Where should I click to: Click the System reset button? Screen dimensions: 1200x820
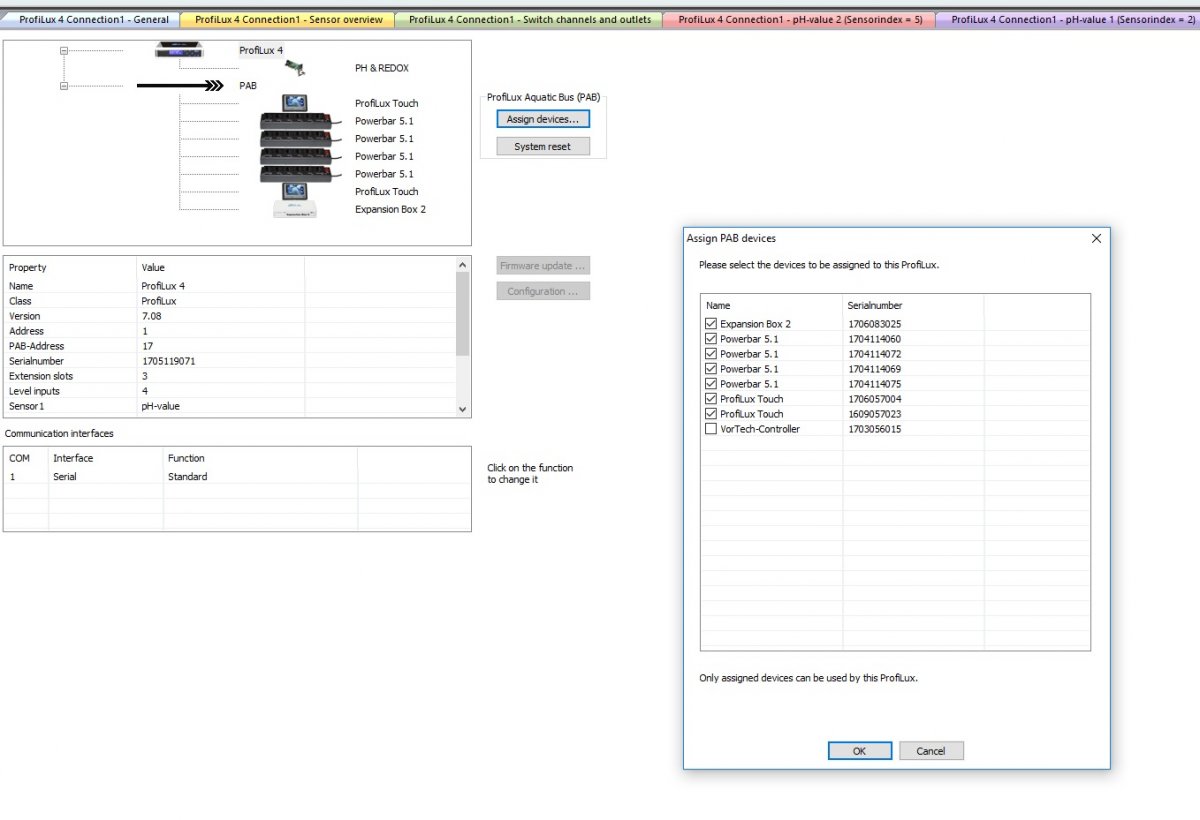click(x=543, y=146)
